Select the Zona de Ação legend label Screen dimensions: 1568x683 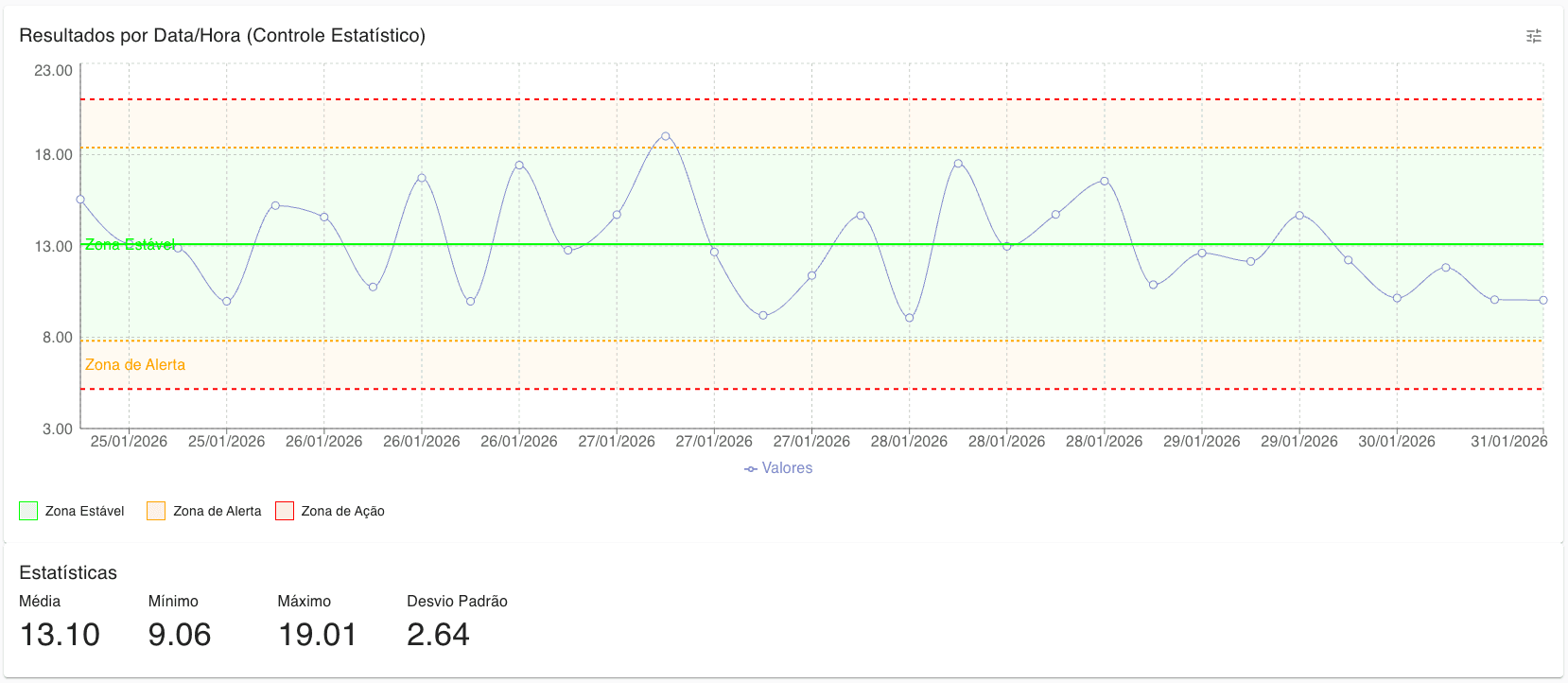[x=342, y=511]
